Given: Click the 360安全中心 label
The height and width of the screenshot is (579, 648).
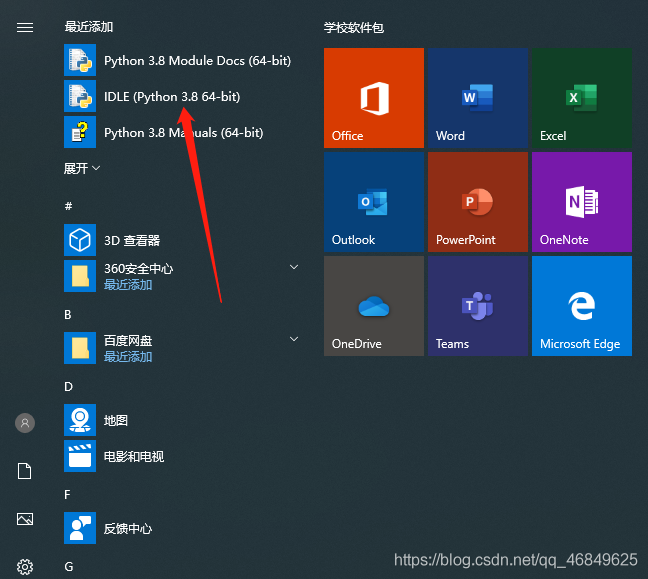Looking at the screenshot, I should click(x=138, y=269).
